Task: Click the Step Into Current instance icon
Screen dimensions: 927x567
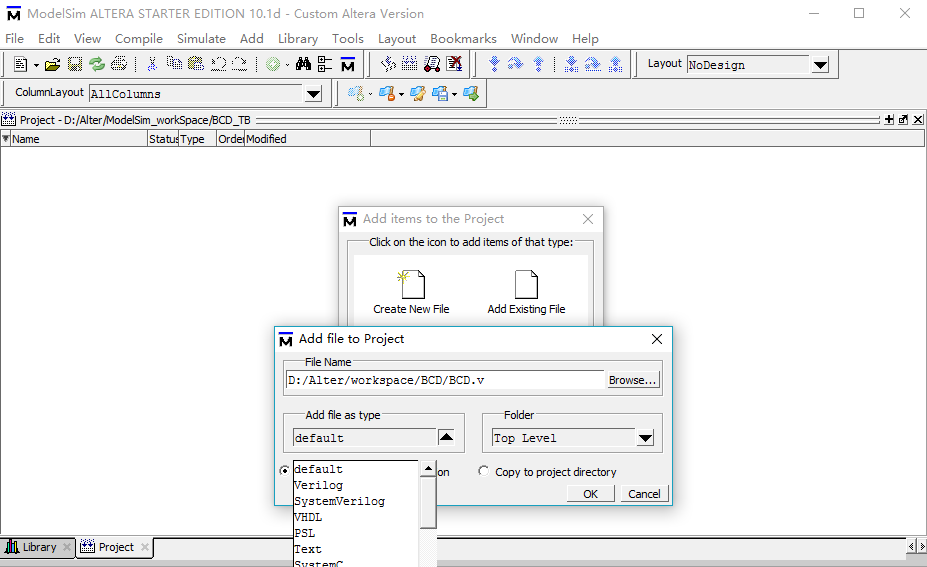Action: (571, 64)
